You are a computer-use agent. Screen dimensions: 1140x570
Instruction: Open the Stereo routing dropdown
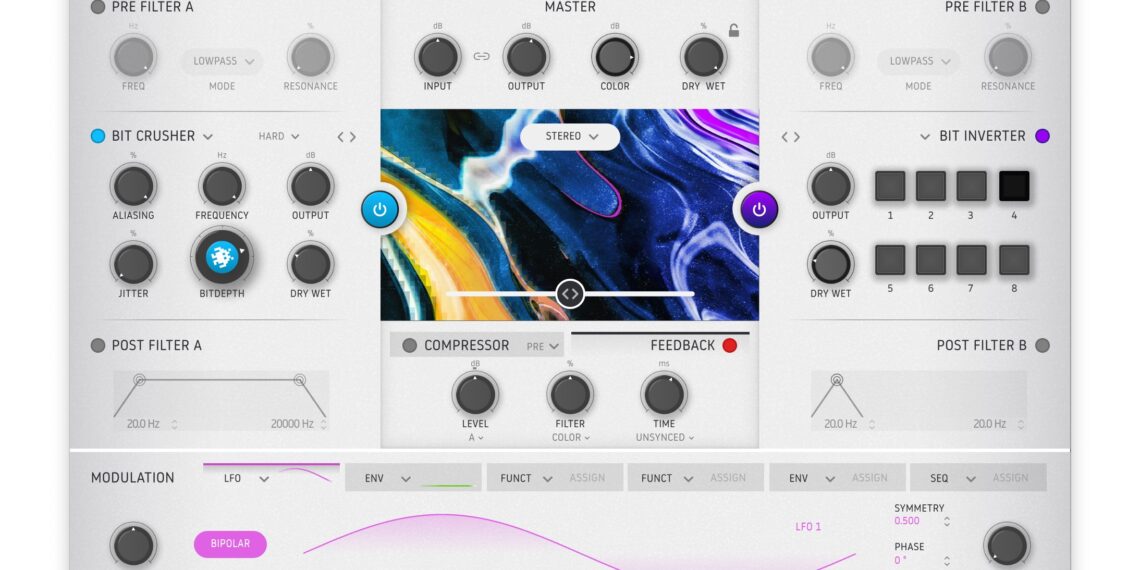570,136
